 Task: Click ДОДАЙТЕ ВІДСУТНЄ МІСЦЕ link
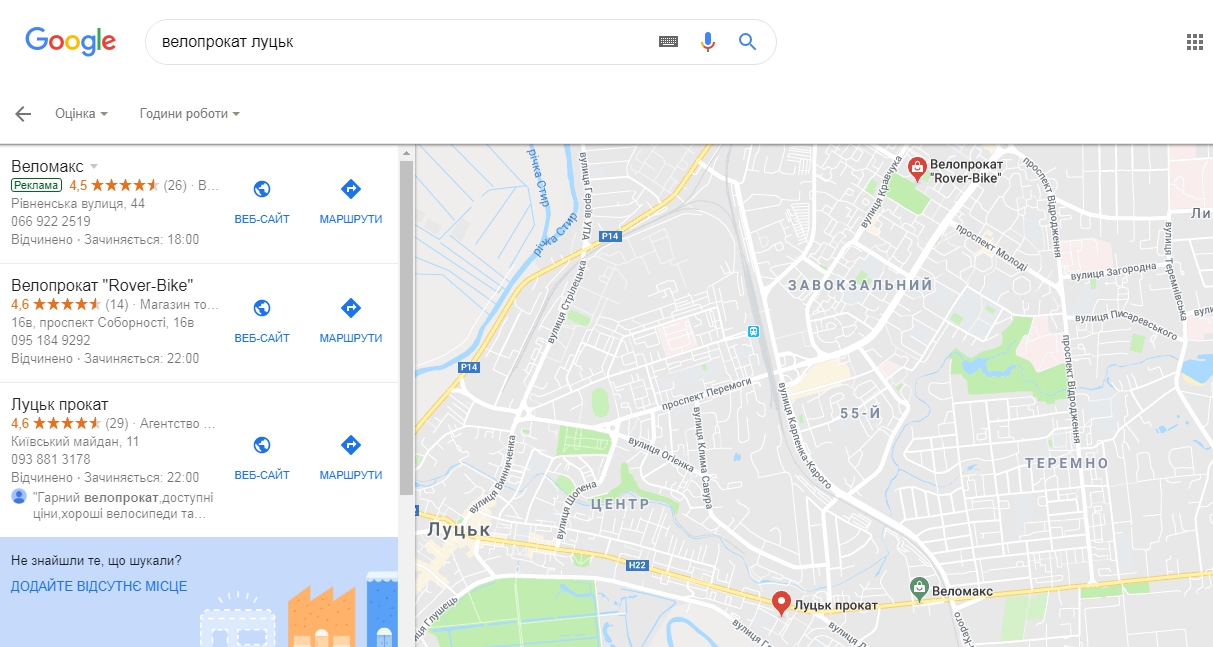coord(99,586)
